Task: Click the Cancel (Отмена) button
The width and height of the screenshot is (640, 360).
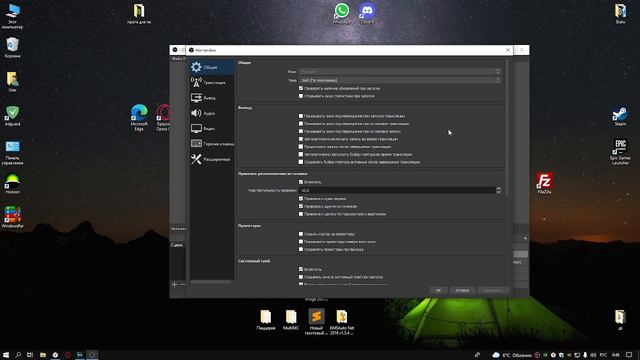Action: [462, 290]
